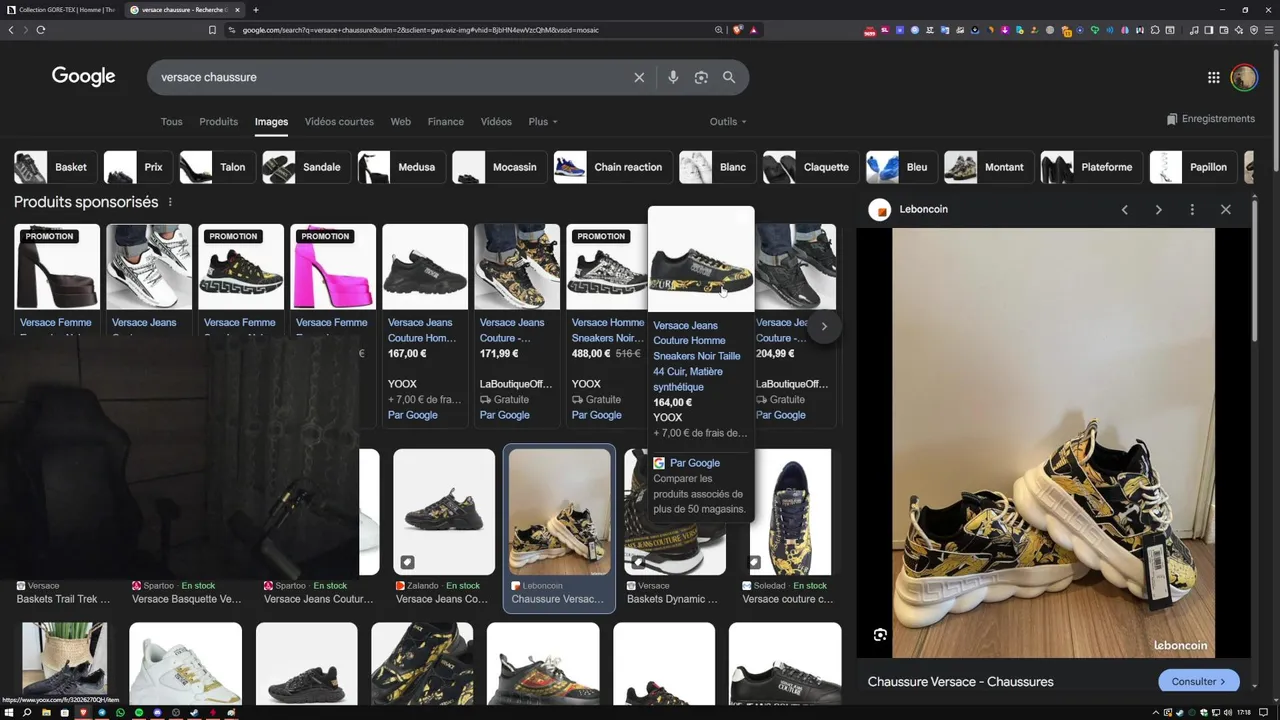Close the Leboncoin image preview panel
The height and width of the screenshot is (720, 1280).
pos(1225,210)
